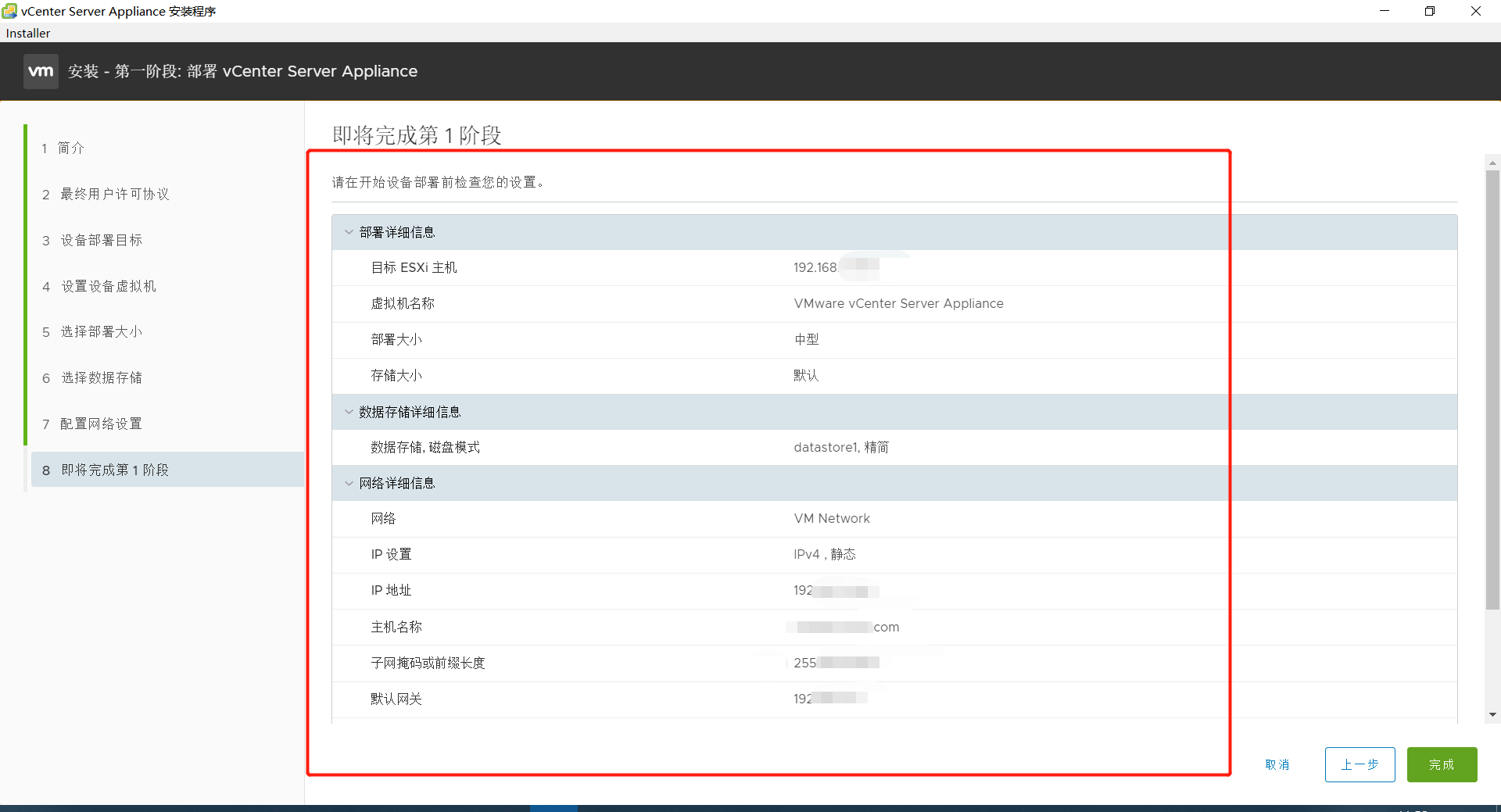Screen dimensions: 1501x812
Task: Click the 取消 button
Action: [1277, 764]
